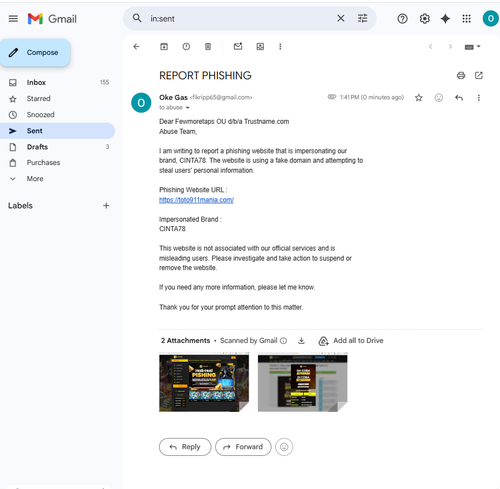Click the Move to icon

pos(260,47)
